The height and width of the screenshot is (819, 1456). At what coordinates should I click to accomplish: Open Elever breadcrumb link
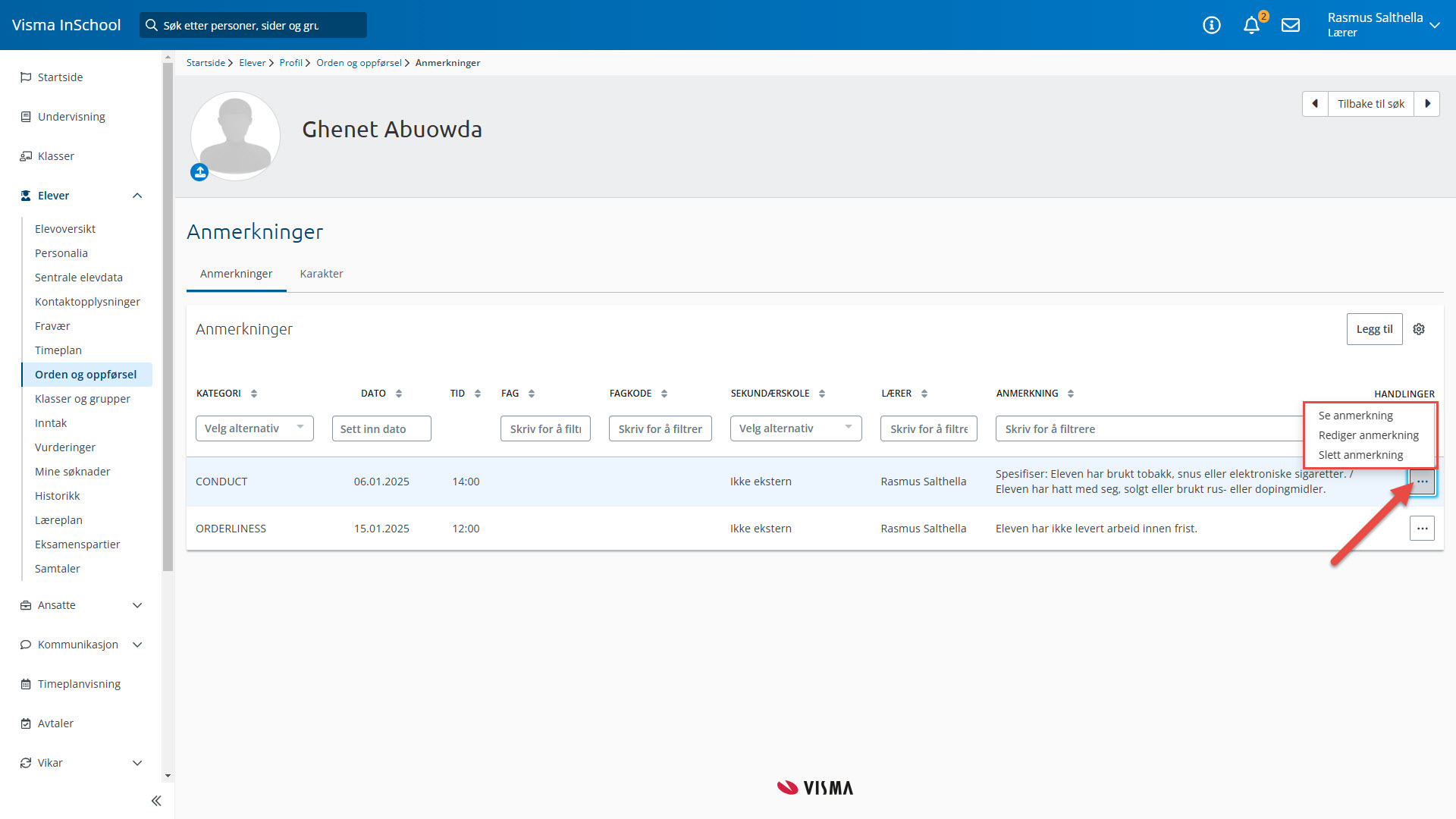click(252, 63)
